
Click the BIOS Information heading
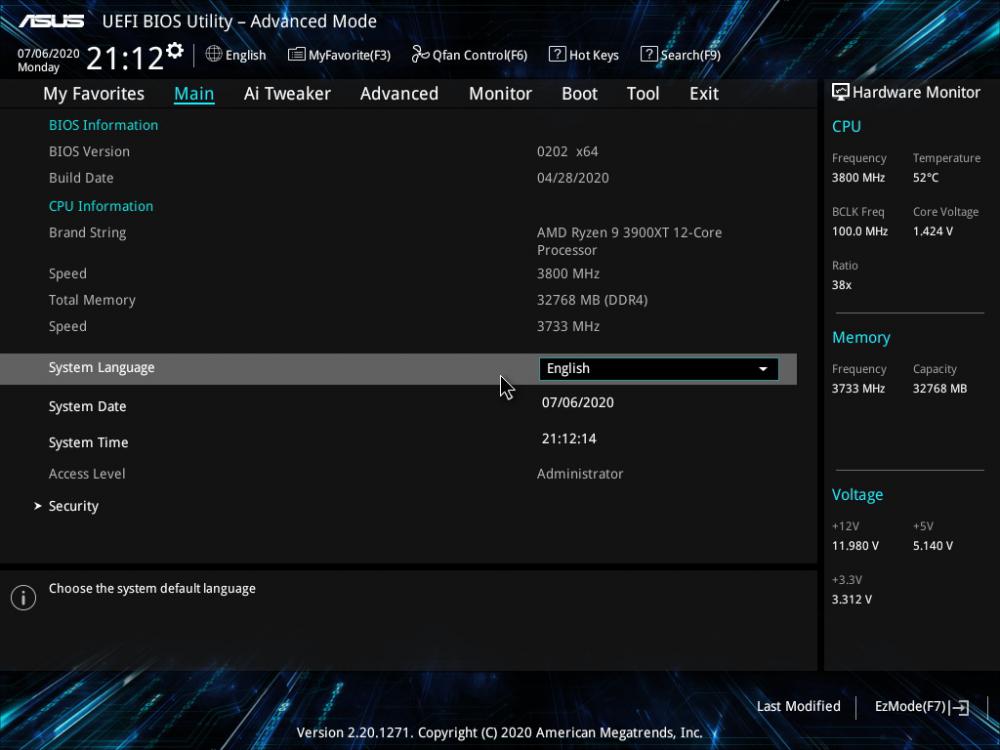point(103,125)
